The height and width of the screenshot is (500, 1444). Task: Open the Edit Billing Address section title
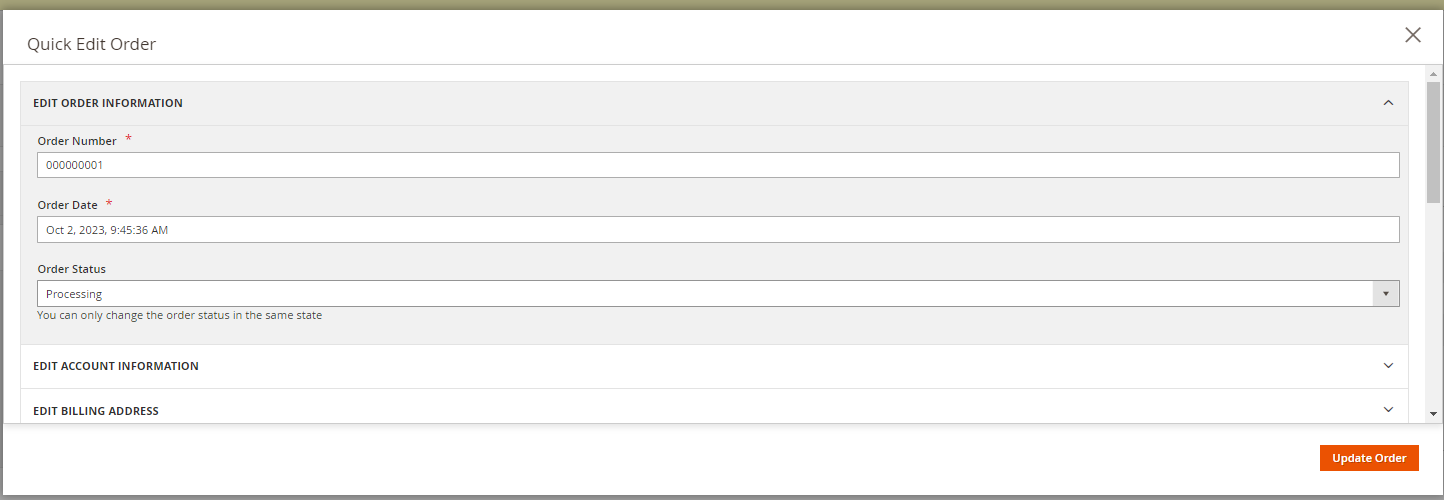(96, 411)
